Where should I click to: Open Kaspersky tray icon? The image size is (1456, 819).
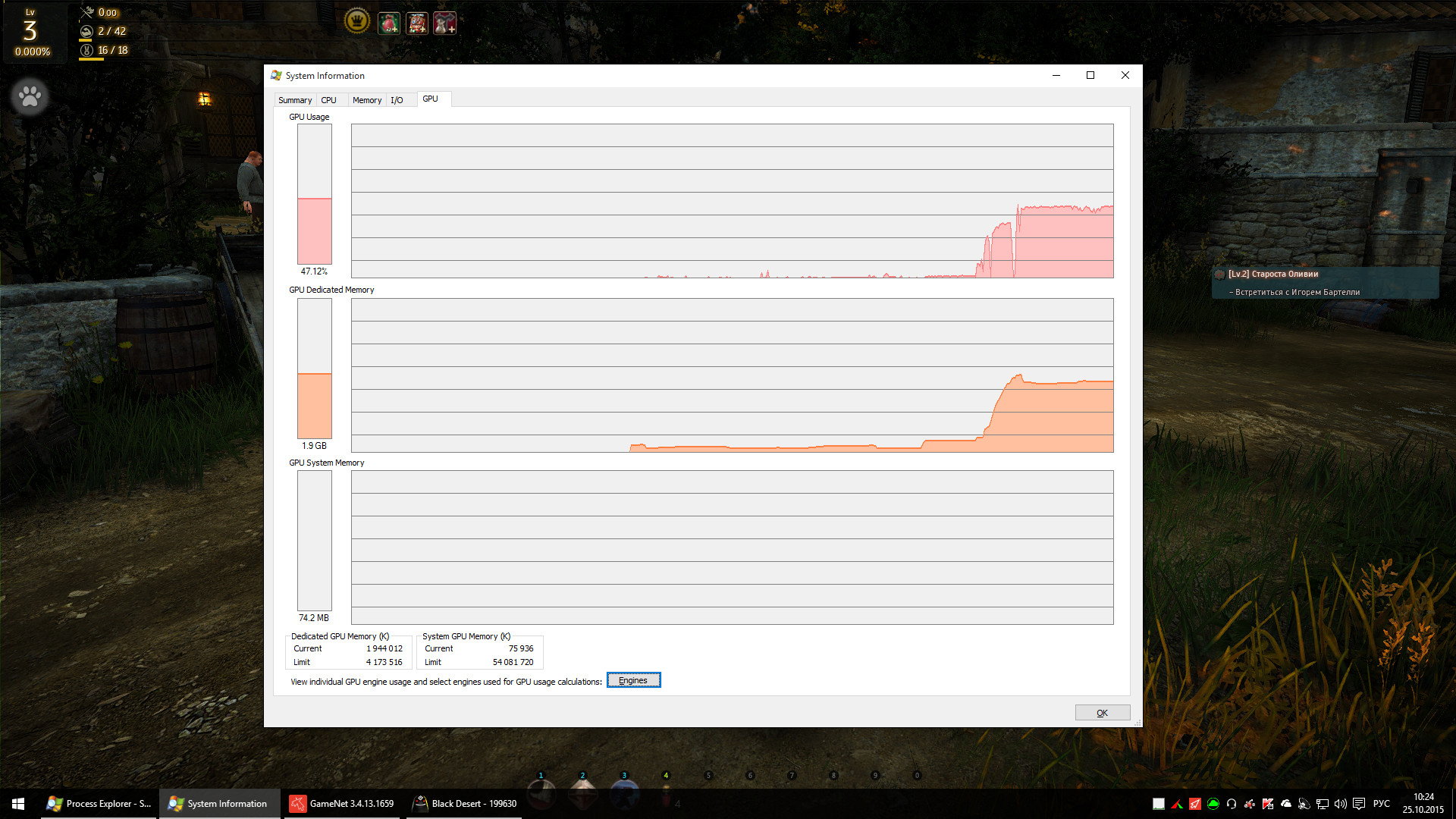(1268, 804)
